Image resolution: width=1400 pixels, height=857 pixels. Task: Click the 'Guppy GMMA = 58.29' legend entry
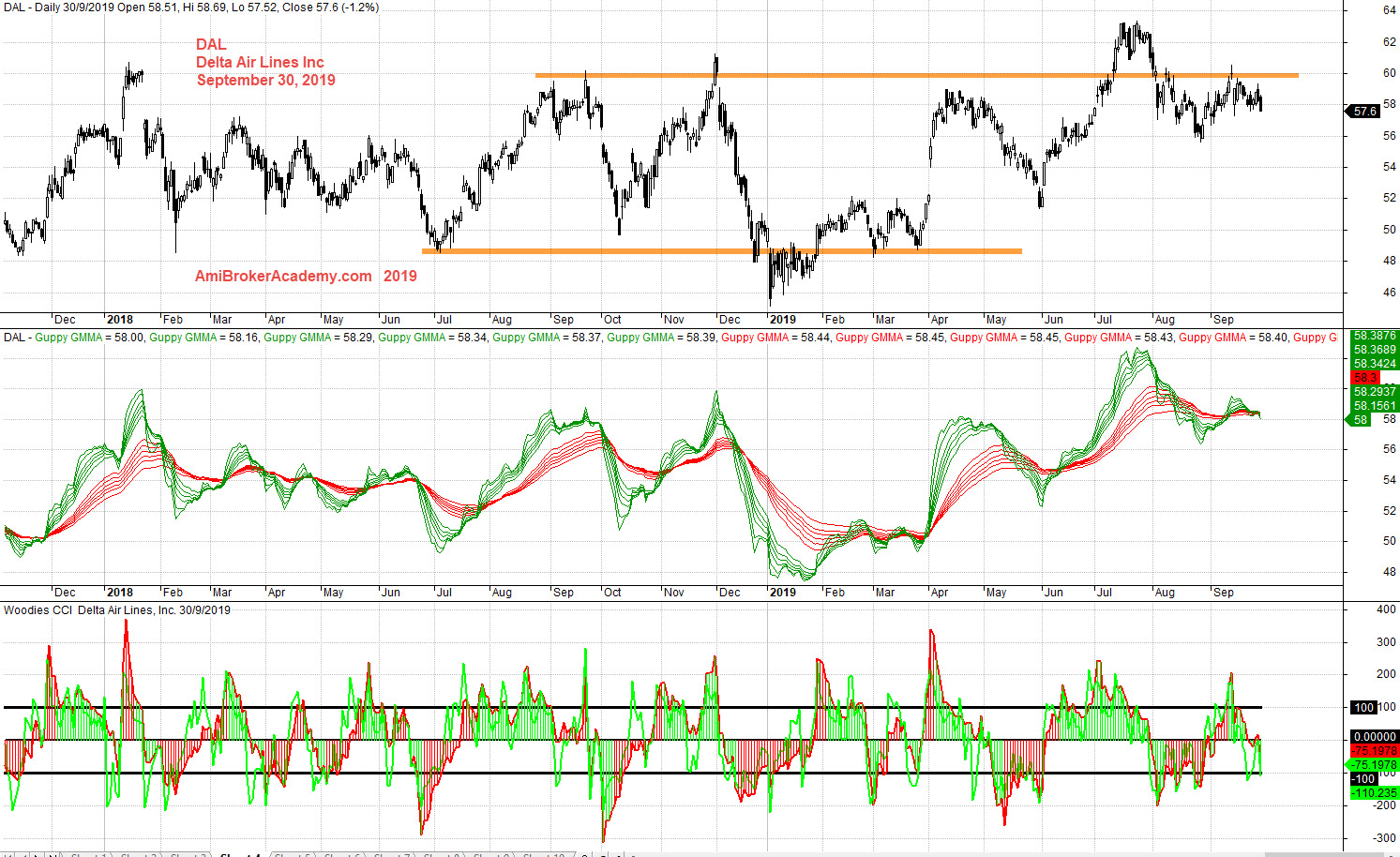point(319,338)
